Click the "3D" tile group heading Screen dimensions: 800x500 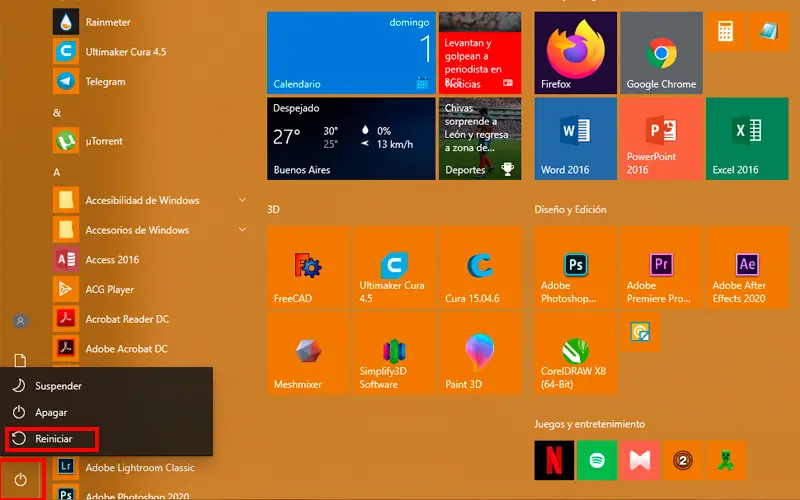click(273, 209)
